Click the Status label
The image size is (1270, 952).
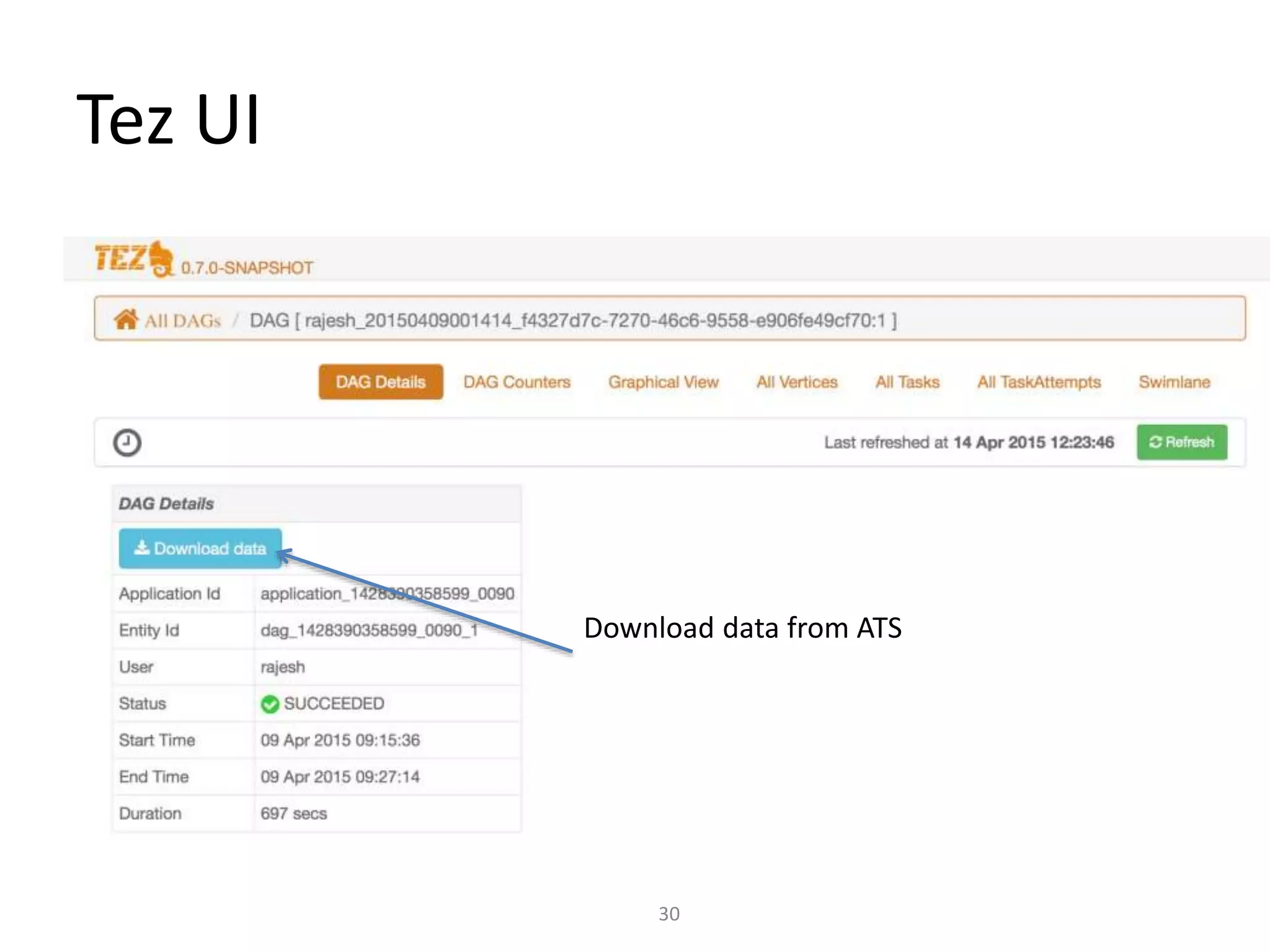[143, 703]
